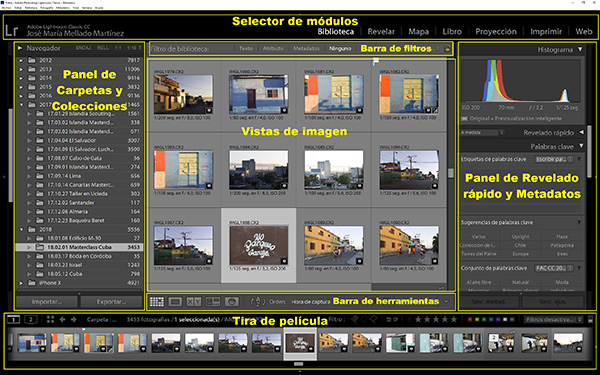Collapse the 2018 folder

(x=21, y=230)
